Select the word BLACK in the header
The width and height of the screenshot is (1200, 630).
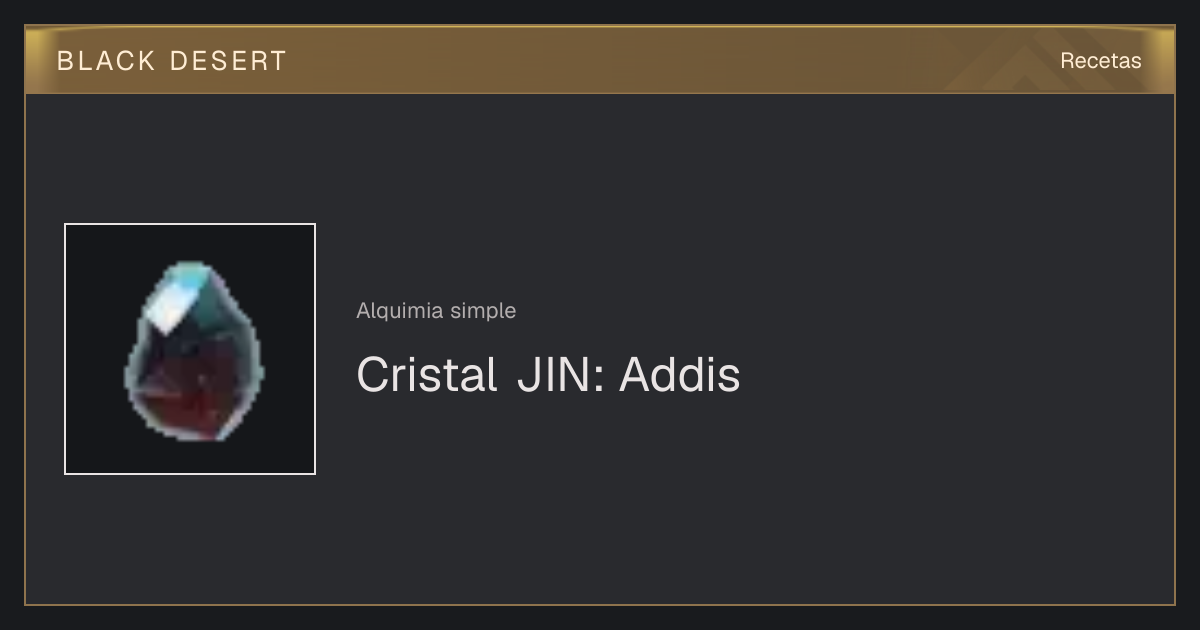click(106, 61)
